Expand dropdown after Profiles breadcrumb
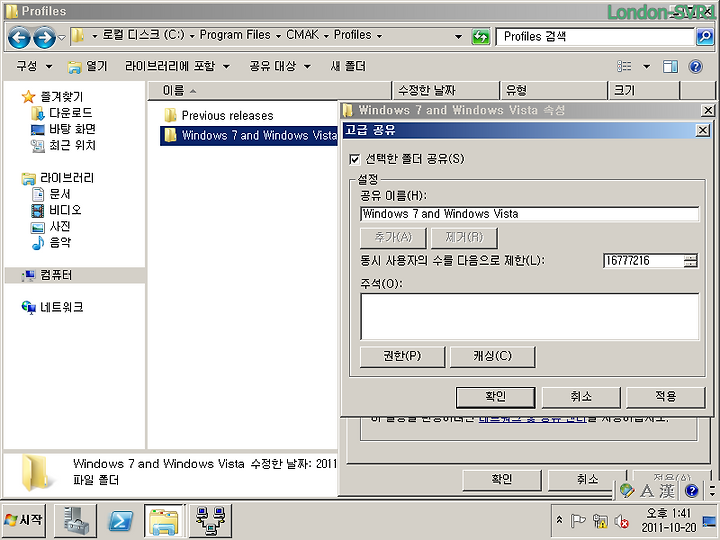720x540 pixels. [x=379, y=36]
